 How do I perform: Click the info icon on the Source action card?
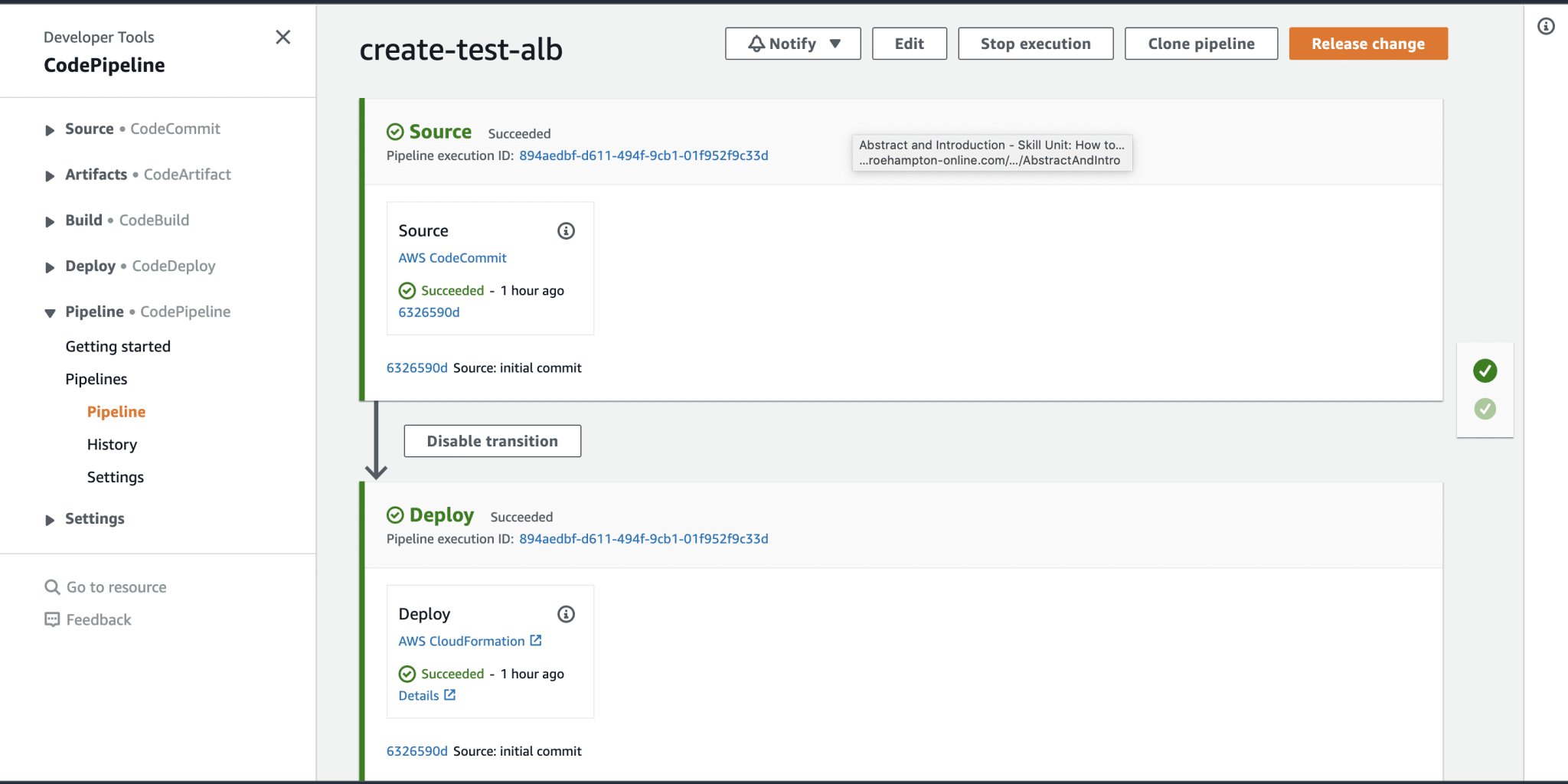[x=566, y=230]
